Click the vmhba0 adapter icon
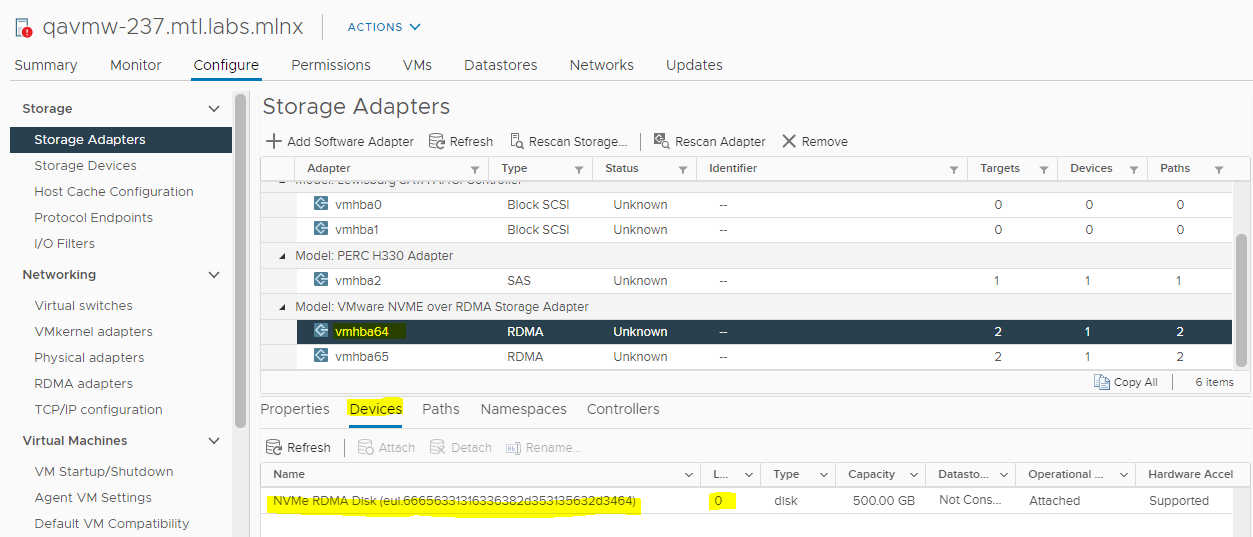1253x537 pixels. [x=321, y=204]
